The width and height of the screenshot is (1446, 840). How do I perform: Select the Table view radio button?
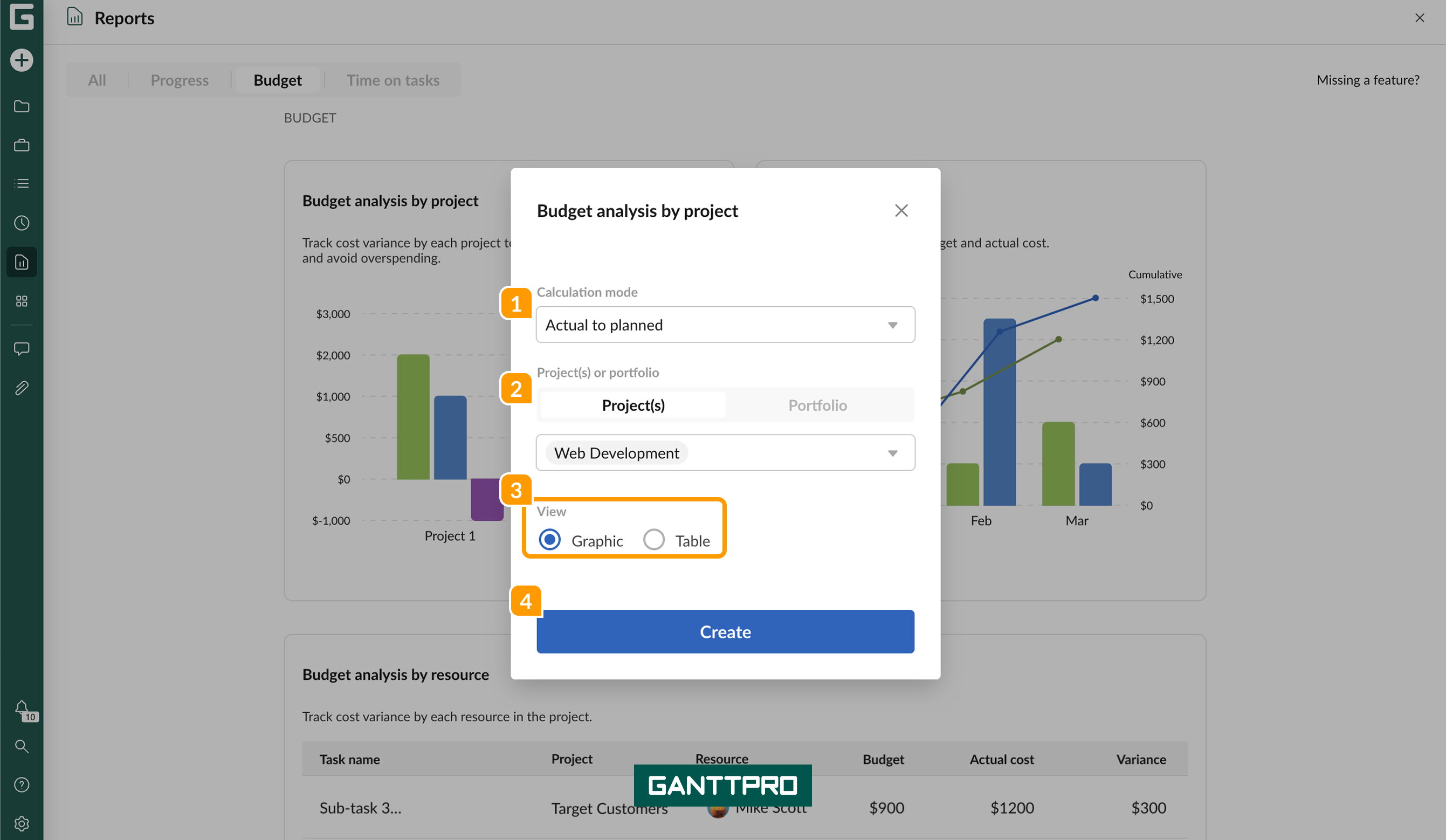pos(653,540)
